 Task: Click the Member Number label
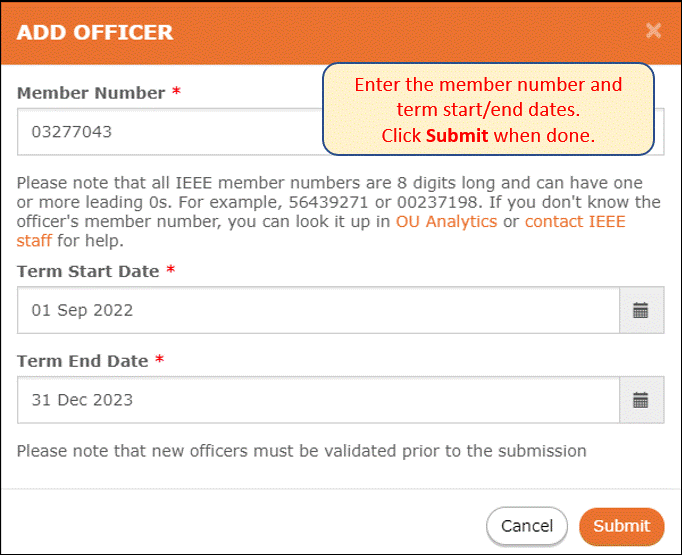(x=91, y=93)
